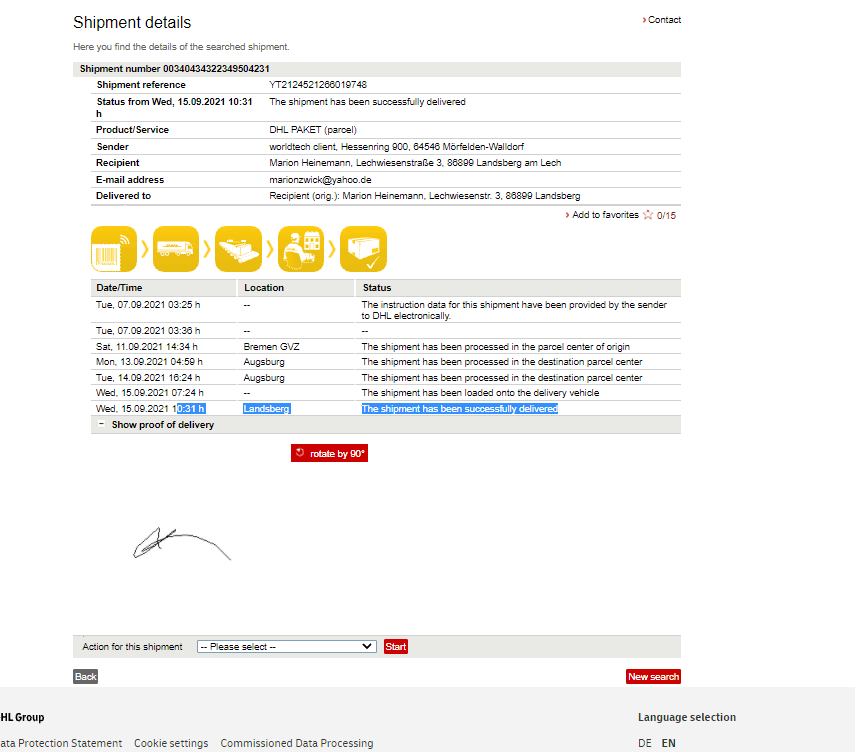Open Commissioned Data Processing link

tap(296, 744)
